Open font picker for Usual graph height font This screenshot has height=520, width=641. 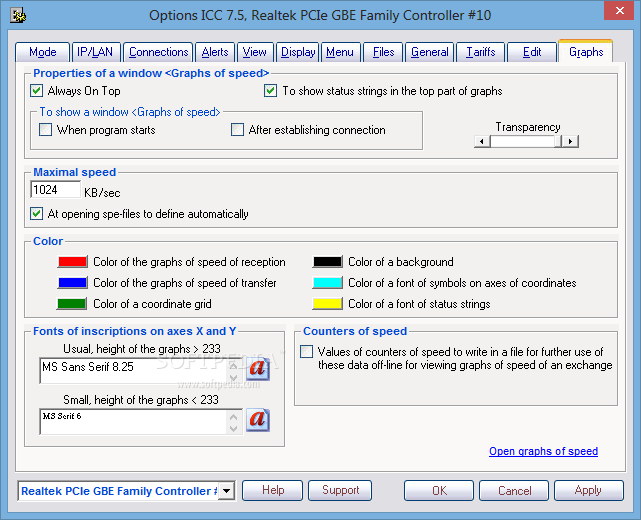point(258,369)
